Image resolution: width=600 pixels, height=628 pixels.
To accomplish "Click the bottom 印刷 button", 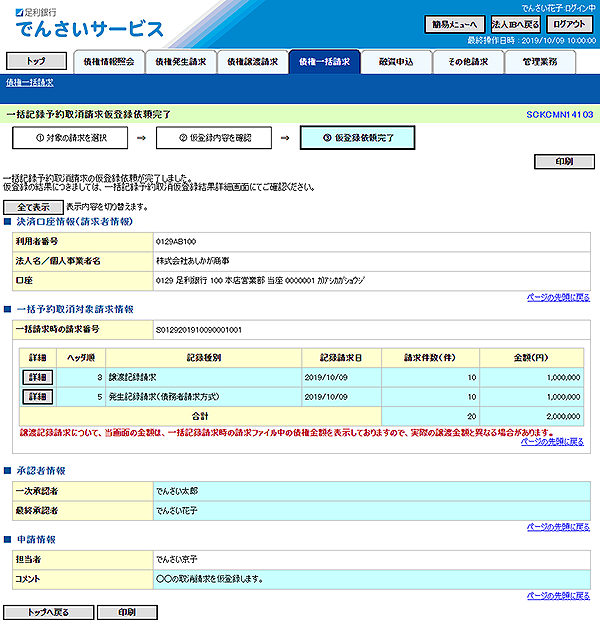I will (127, 612).
